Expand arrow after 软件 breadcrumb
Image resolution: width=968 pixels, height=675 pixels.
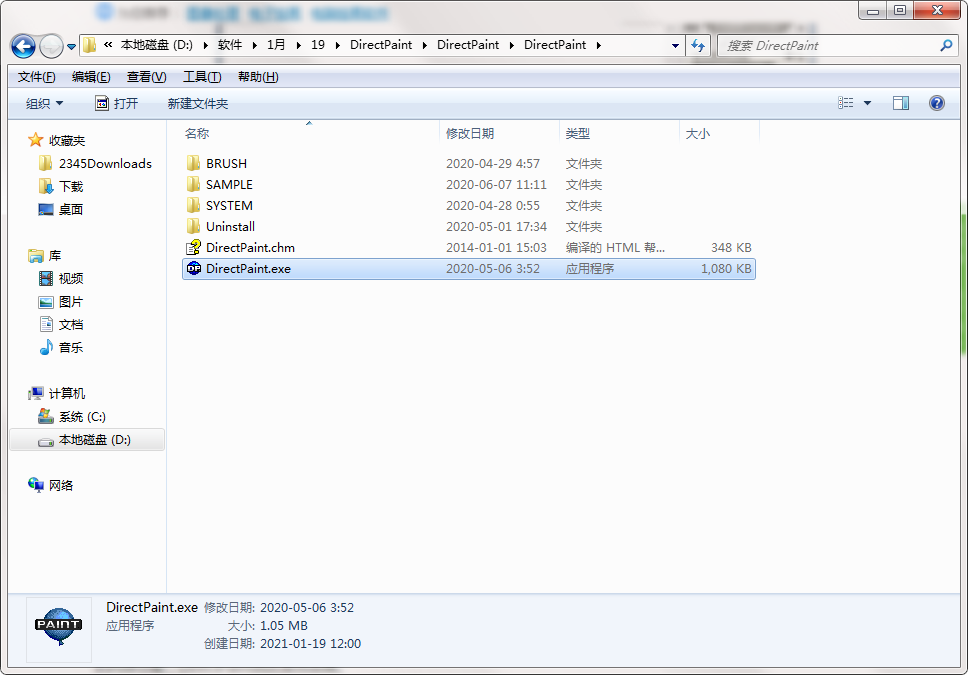[254, 45]
